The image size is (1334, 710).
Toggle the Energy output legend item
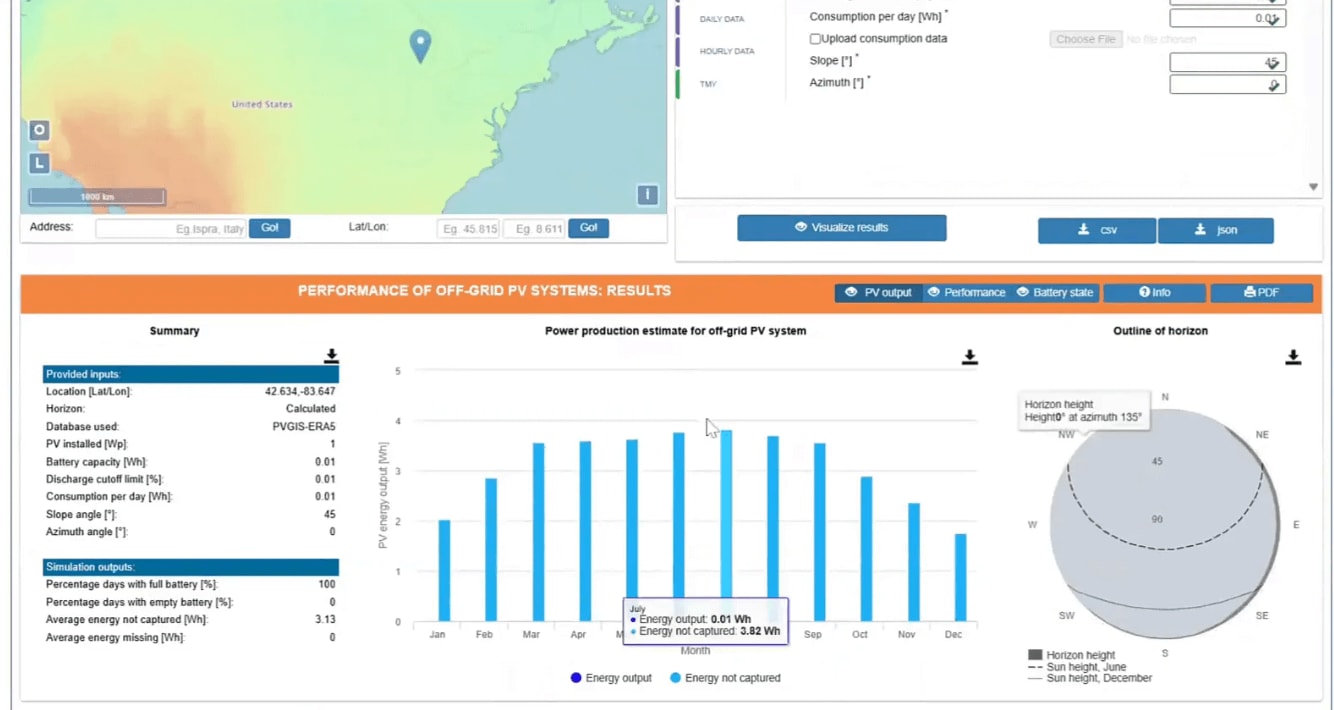point(610,677)
